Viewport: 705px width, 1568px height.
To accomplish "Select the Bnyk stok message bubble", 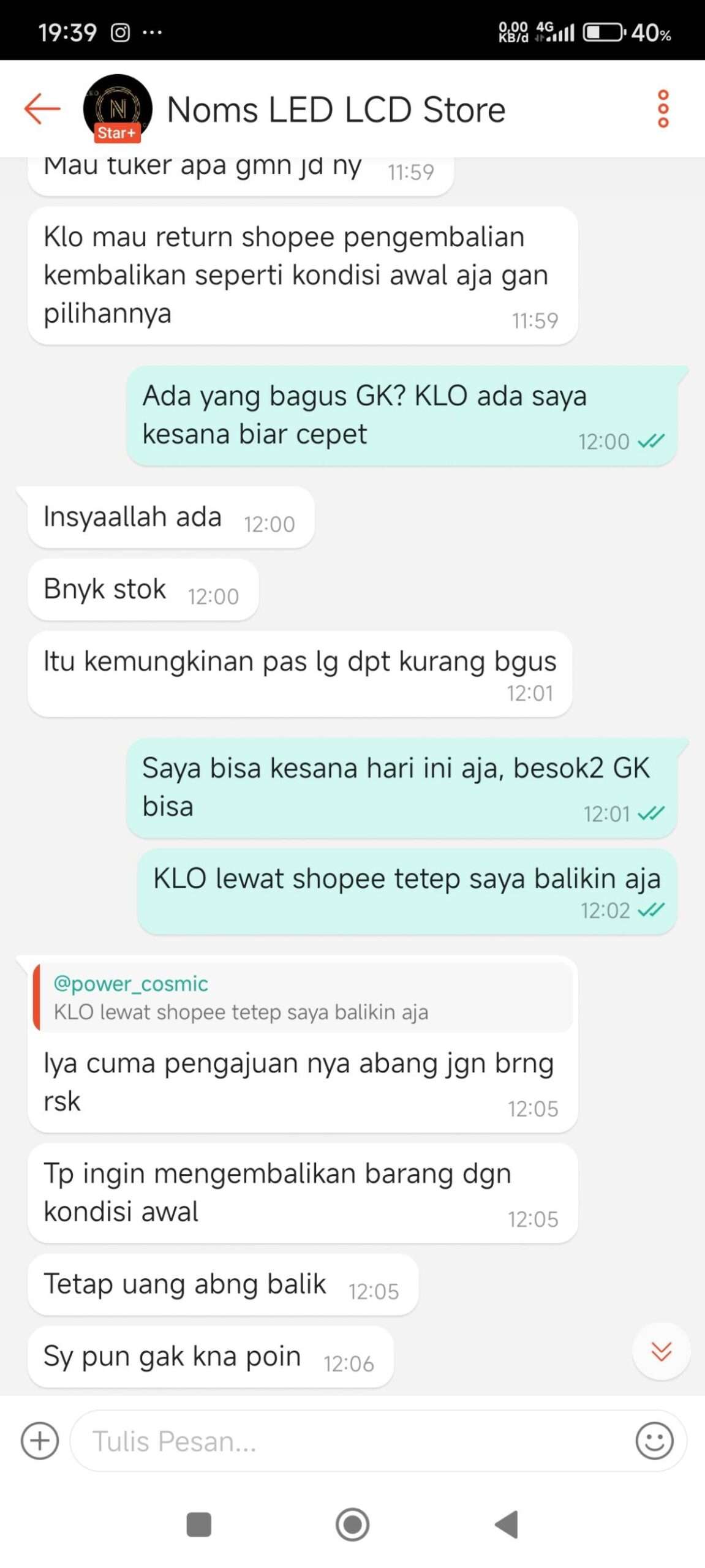I will click(x=143, y=589).
